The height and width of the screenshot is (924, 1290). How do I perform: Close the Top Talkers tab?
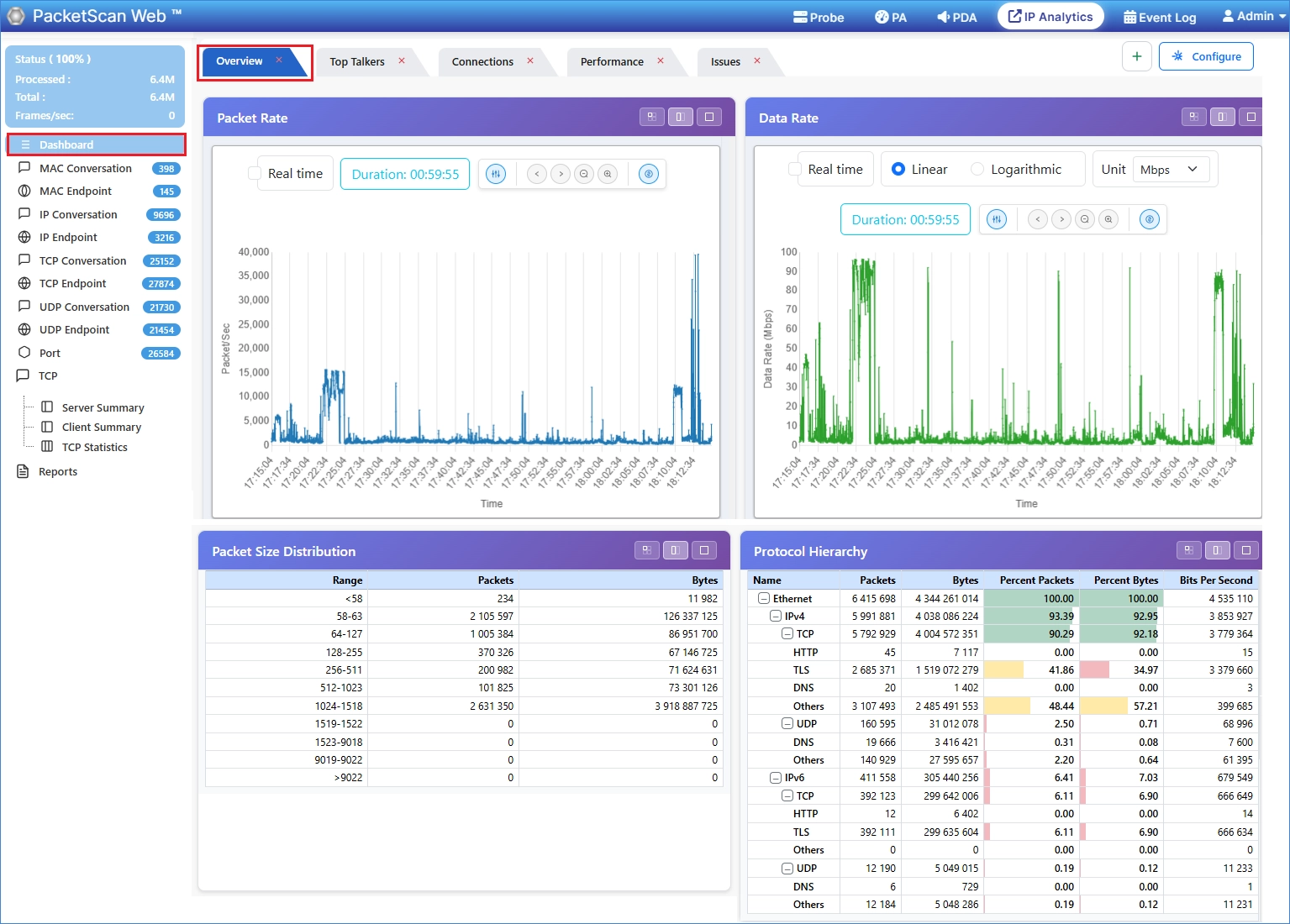coord(402,60)
